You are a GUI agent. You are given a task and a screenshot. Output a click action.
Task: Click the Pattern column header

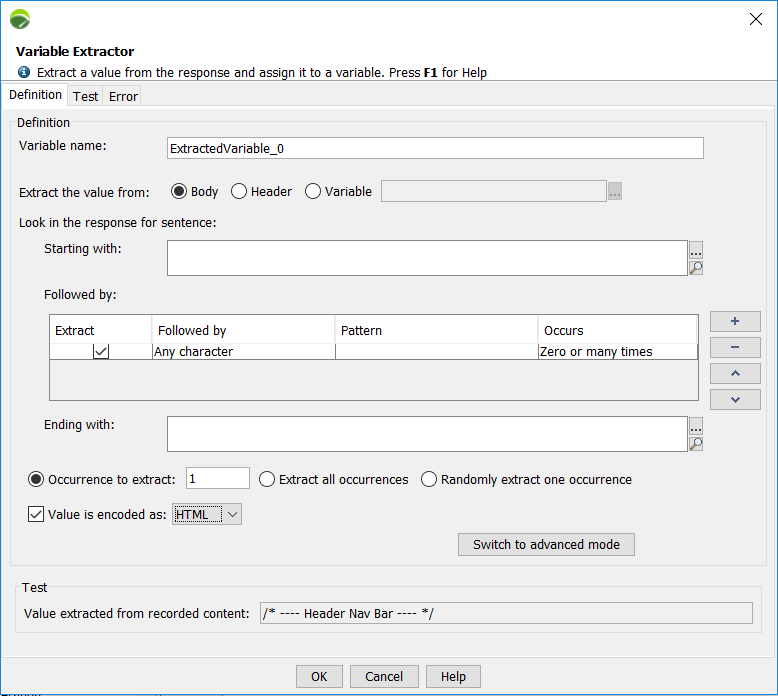pyautogui.click(x=437, y=330)
